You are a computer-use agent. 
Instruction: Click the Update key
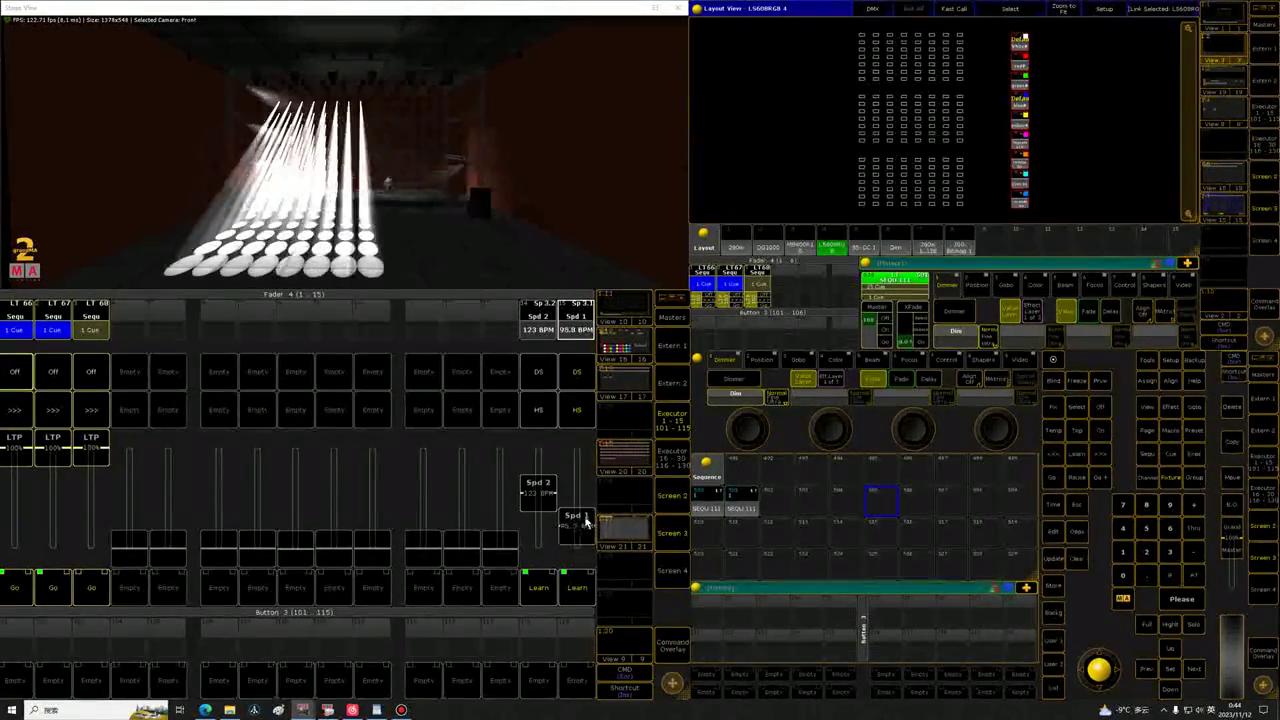tap(1053, 558)
